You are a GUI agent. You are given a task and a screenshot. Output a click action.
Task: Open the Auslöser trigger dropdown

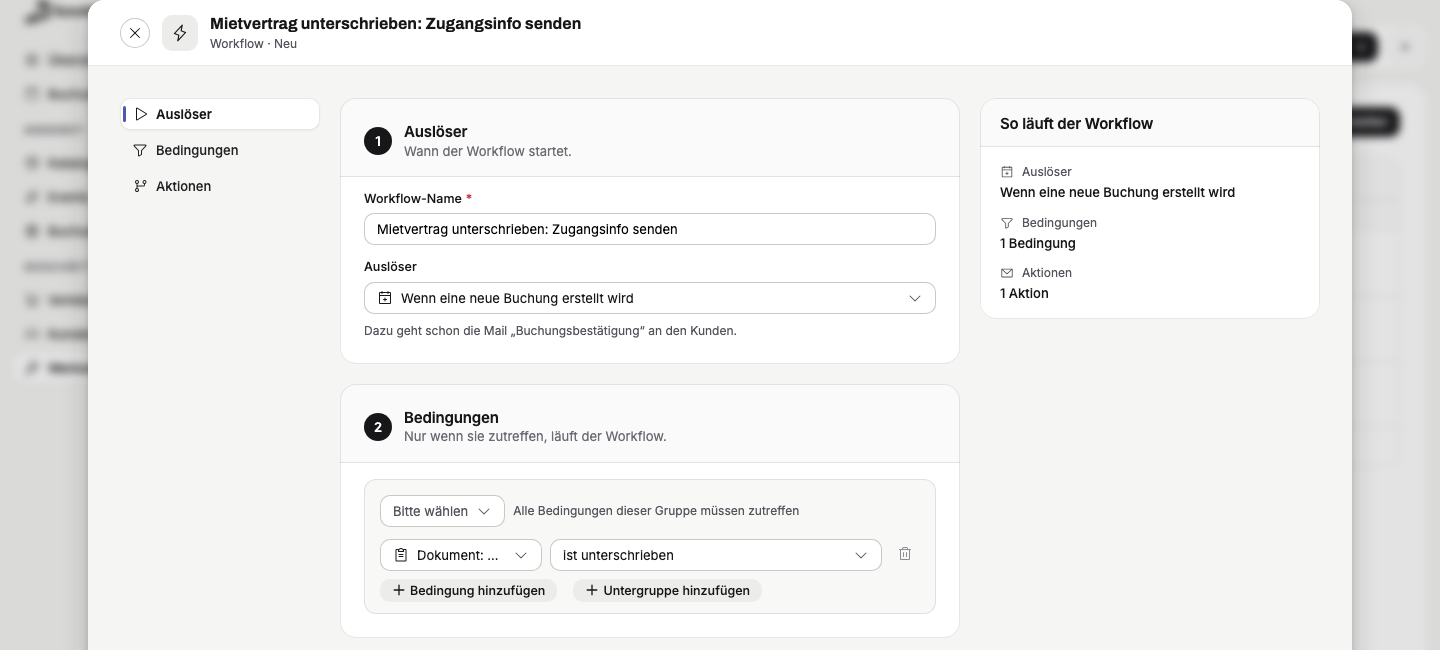(x=650, y=298)
